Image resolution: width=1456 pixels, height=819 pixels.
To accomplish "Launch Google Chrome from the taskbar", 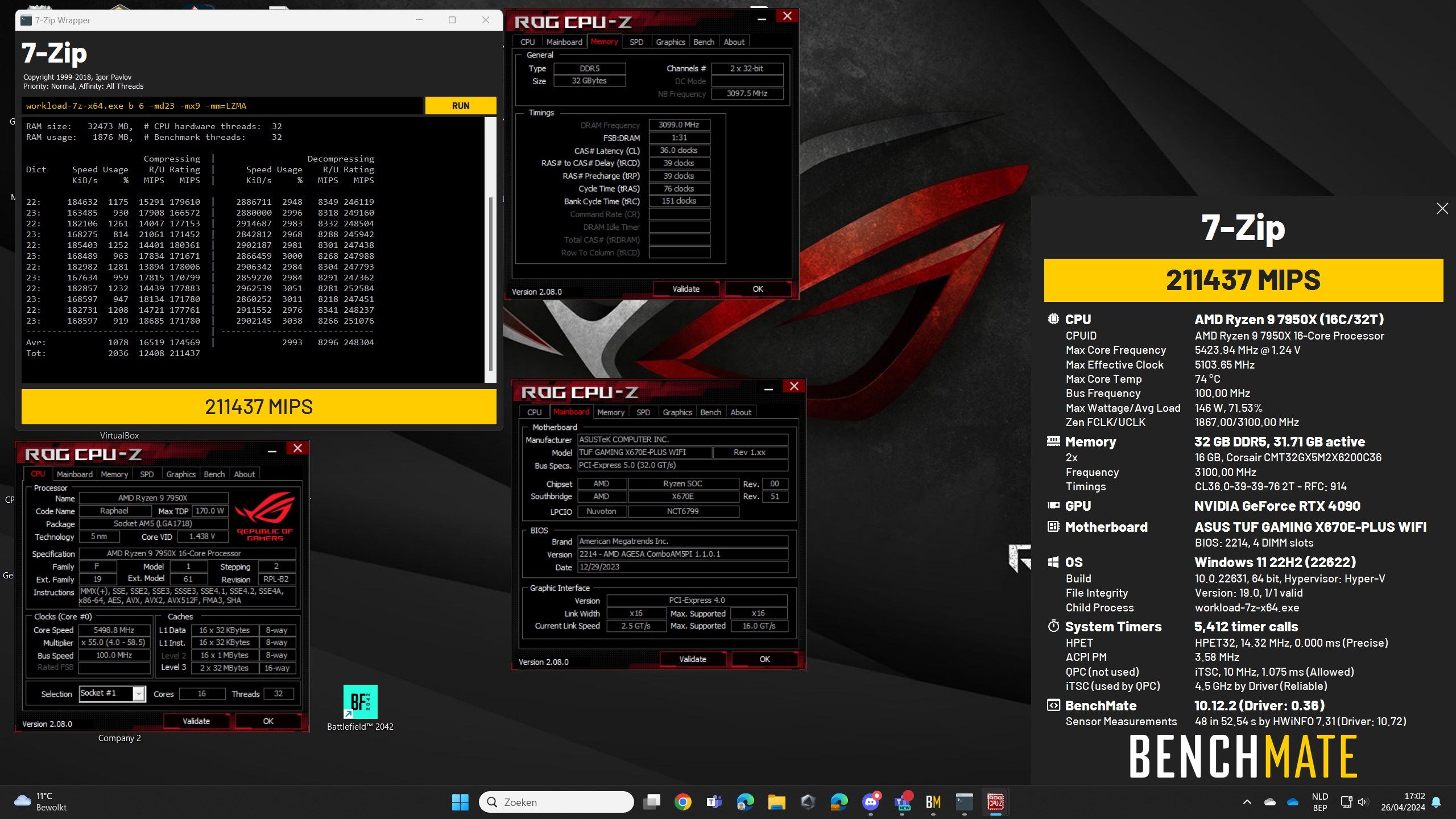I will pos(682,802).
